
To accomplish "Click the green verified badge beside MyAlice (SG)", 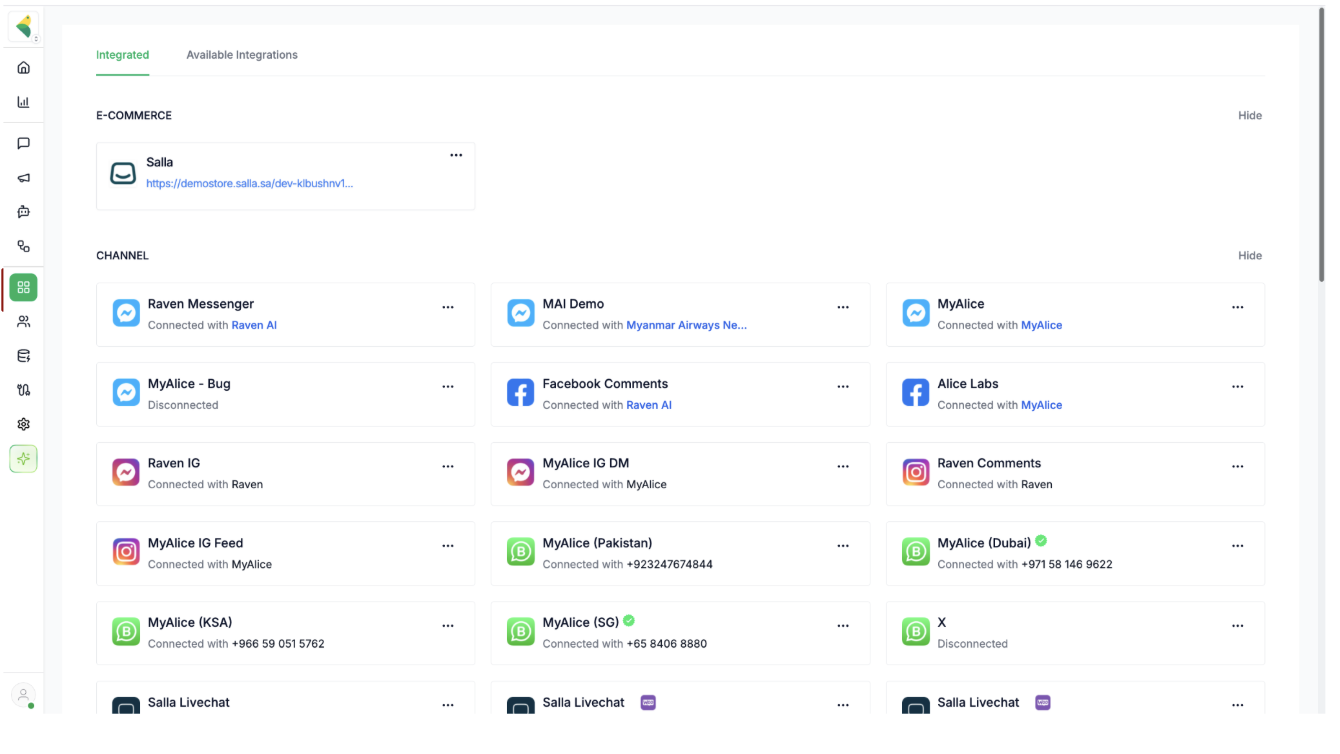I will [629, 621].
